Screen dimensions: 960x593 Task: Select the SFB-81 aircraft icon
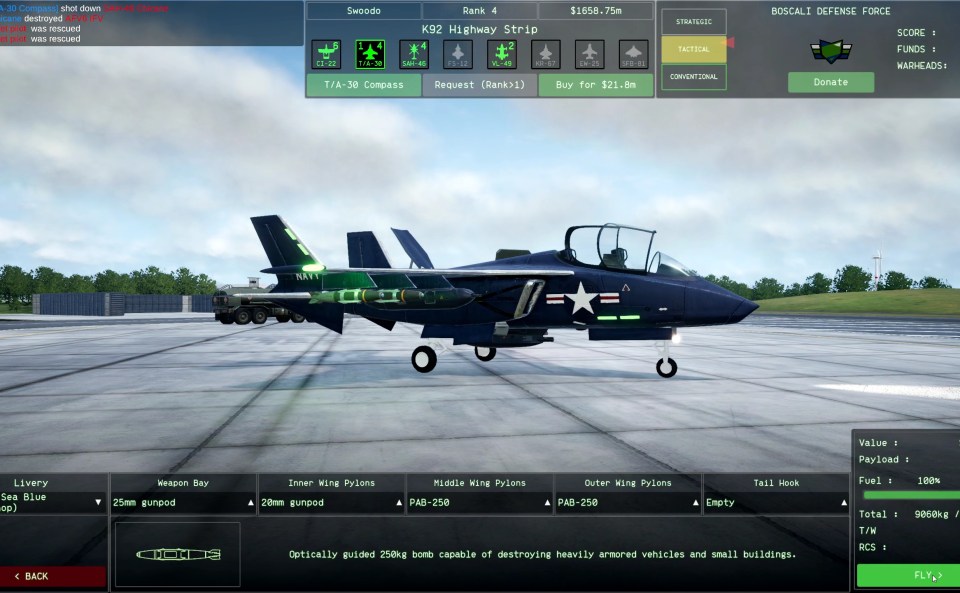tap(634, 54)
